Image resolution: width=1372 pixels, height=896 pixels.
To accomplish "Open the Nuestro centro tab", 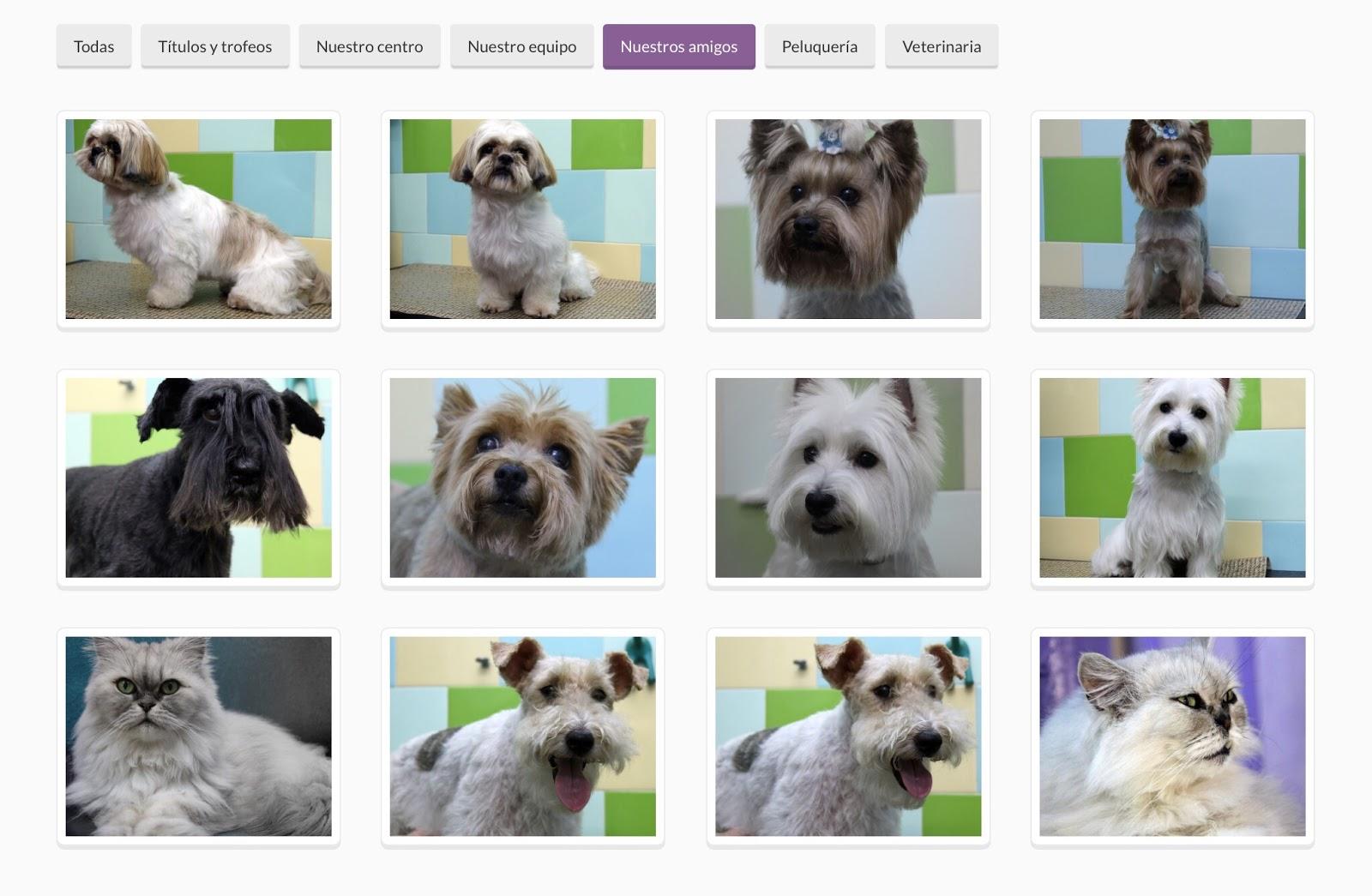I will [x=369, y=46].
